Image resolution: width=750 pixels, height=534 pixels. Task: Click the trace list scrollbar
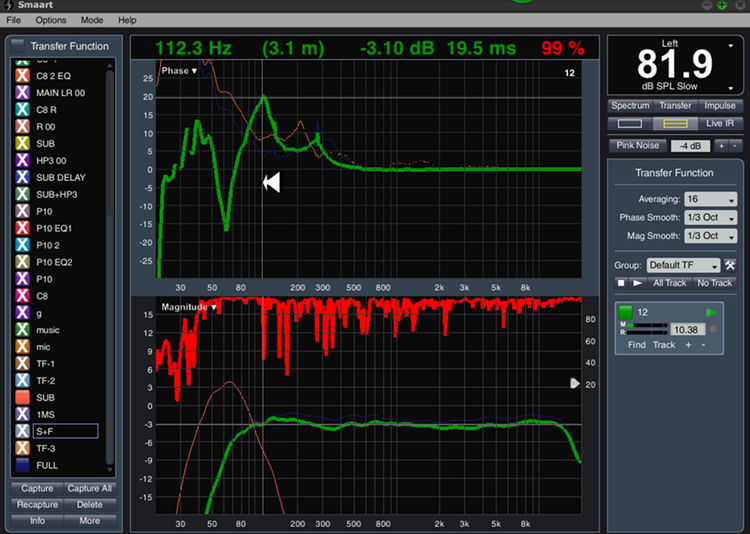110,268
